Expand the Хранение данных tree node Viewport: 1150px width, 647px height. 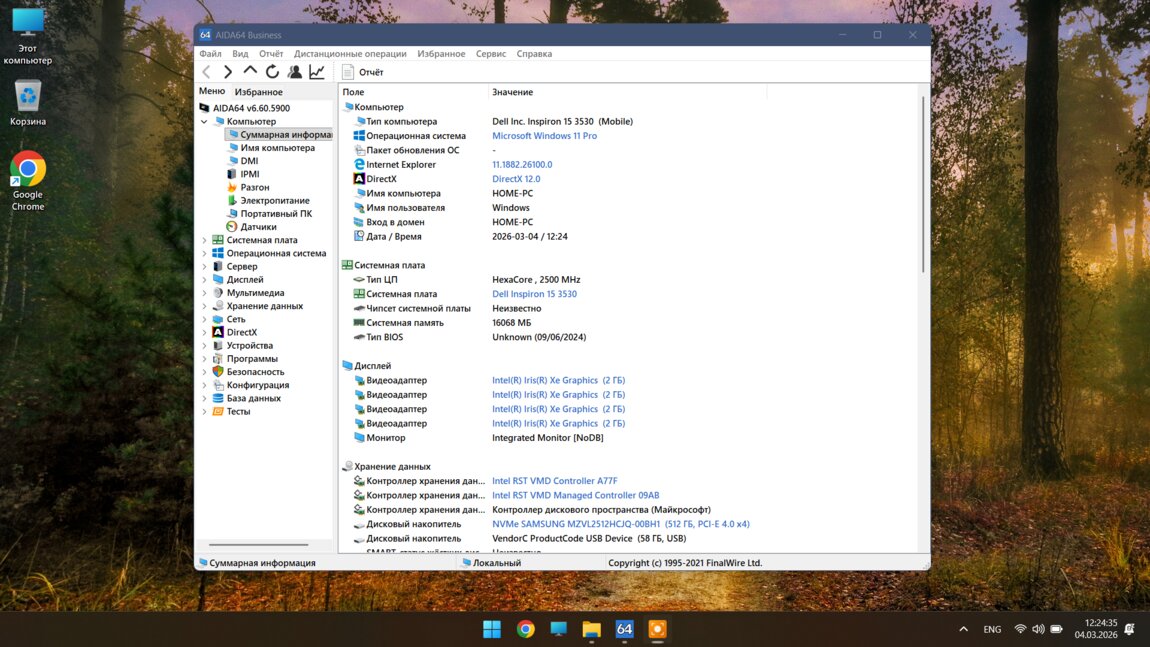click(205, 306)
